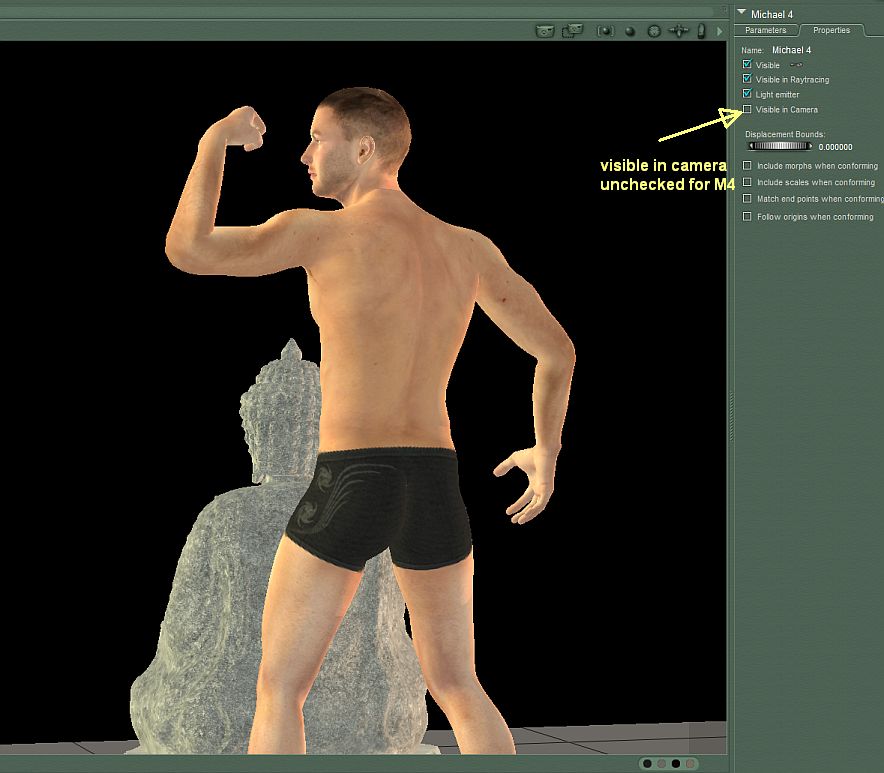The image size is (884, 773).
Task: Select the Properties tab
Action: click(x=831, y=31)
